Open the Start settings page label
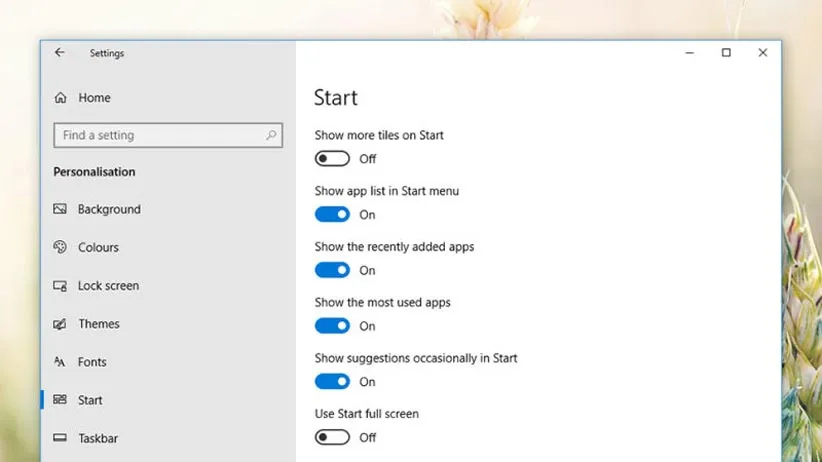The image size is (822, 462). [x=90, y=400]
